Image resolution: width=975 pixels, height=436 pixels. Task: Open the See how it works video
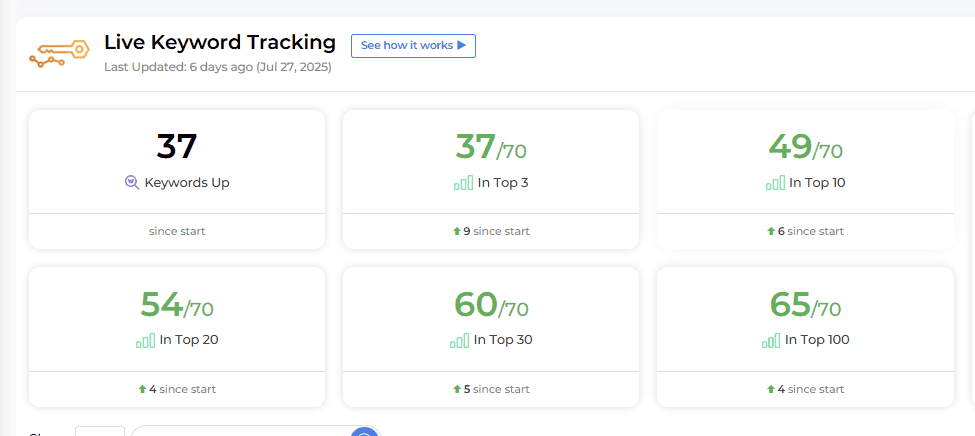tap(414, 45)
